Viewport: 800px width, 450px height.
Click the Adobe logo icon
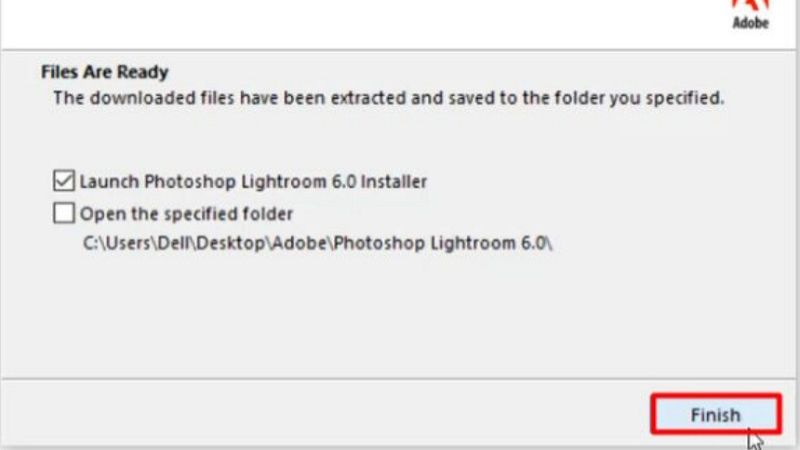pyautogui.click(x=750, y=5)
